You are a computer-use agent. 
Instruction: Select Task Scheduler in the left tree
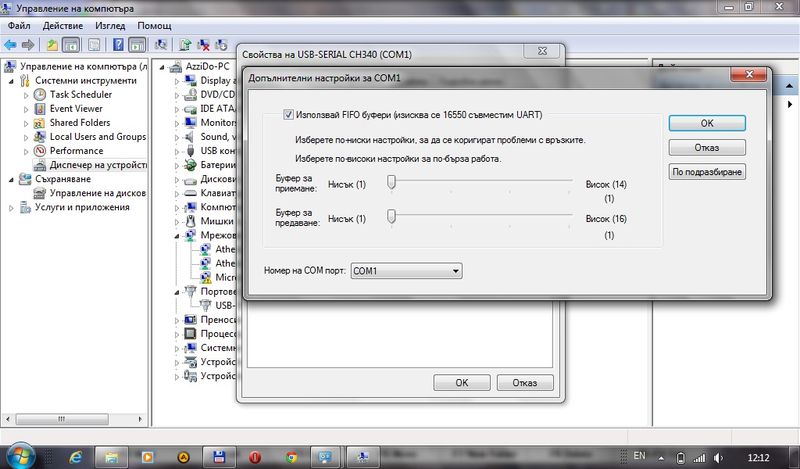pyautogui.click(x=80, y=95)
